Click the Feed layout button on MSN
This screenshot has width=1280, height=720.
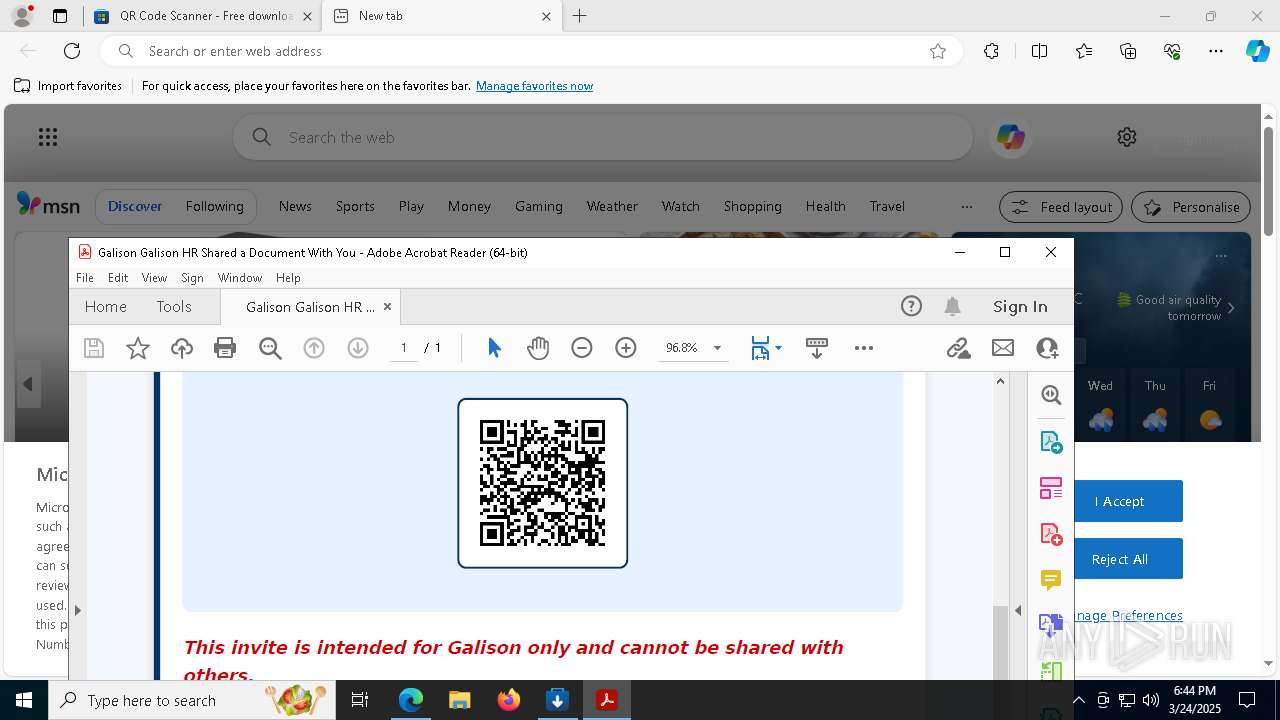pyautogui.click(x=1061, y=207)
